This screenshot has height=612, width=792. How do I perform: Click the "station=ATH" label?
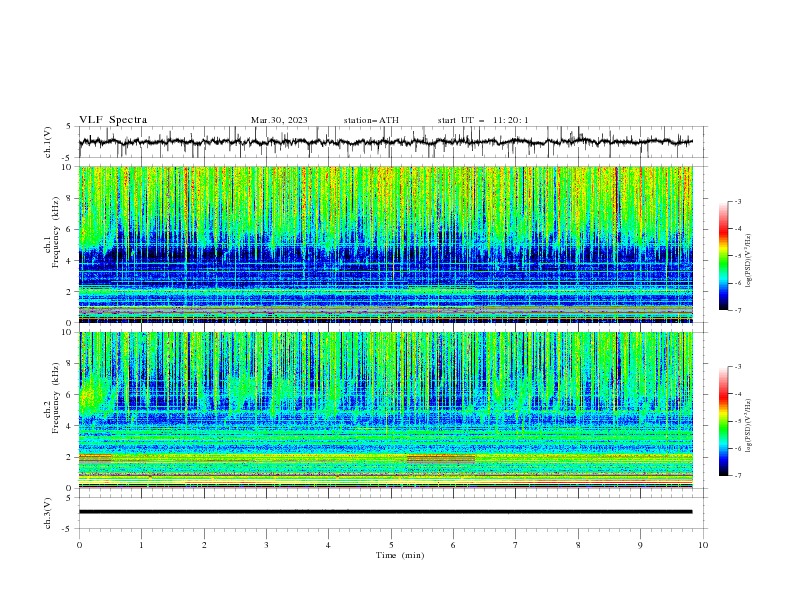(371, 120)
